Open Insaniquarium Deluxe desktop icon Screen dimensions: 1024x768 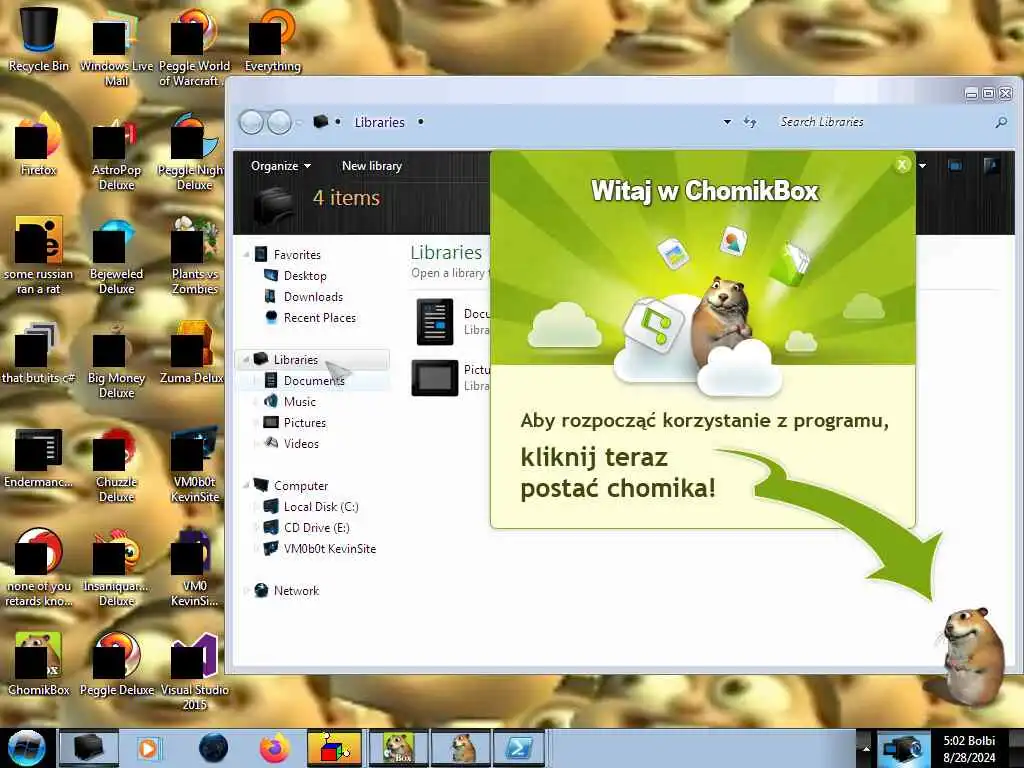coord(116,567)
